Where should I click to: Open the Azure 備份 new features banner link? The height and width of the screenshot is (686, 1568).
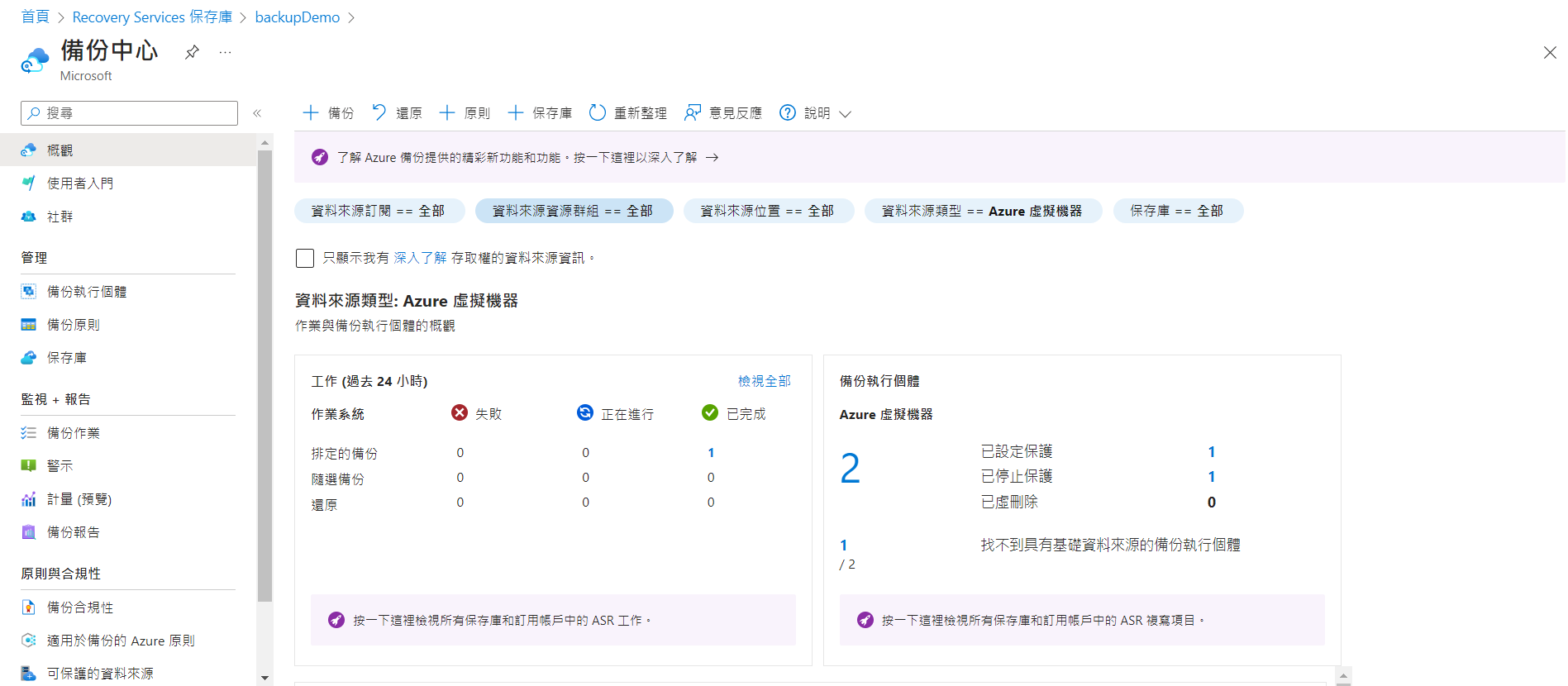point(527,157)
